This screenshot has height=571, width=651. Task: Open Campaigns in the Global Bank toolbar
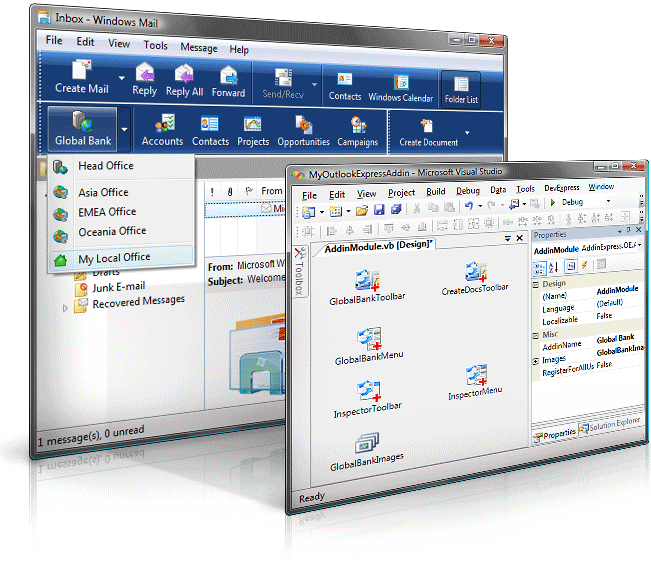click(x=357, y=133)
